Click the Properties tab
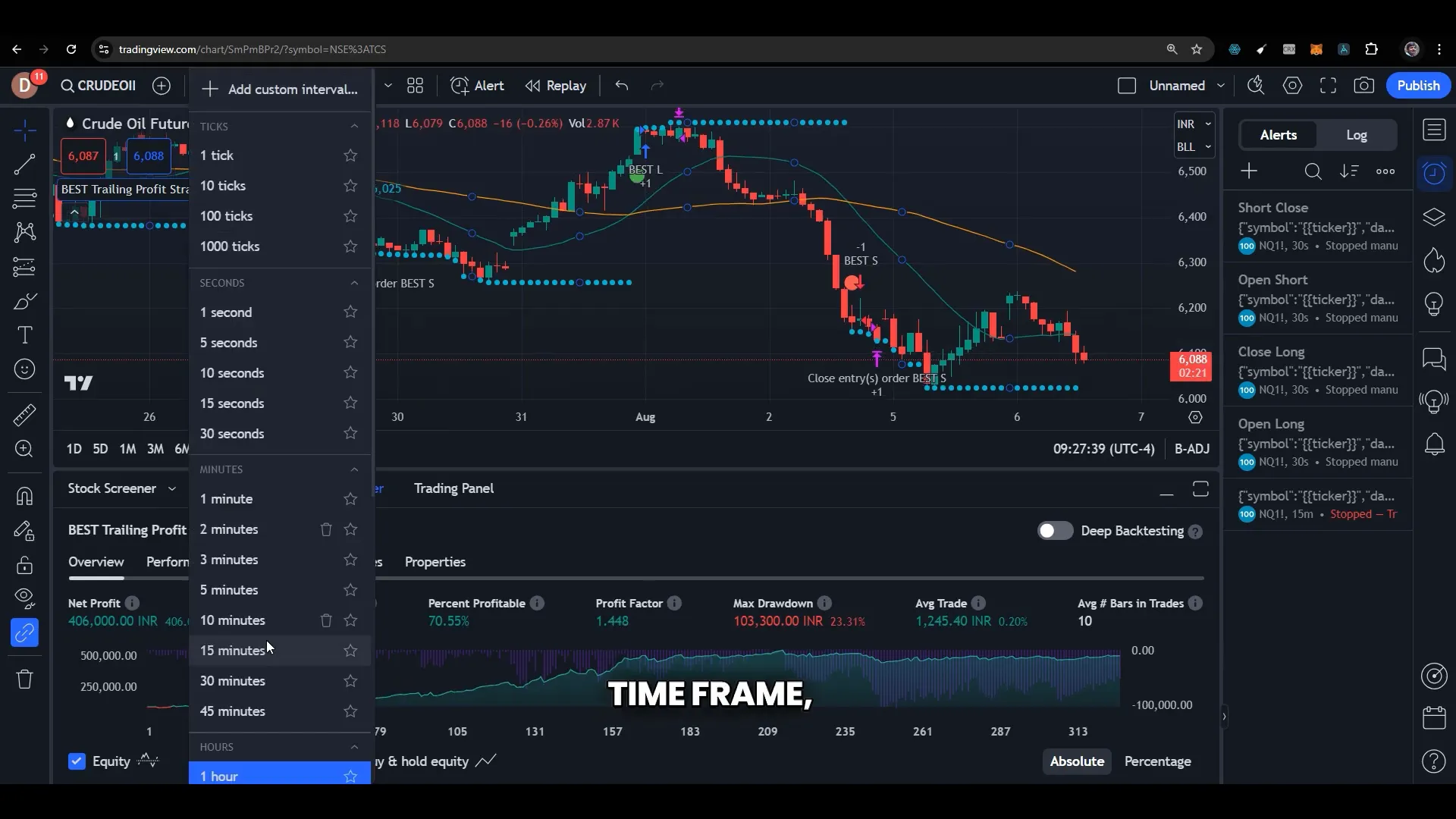This screenshot has height=819, width=1456. 436,561
